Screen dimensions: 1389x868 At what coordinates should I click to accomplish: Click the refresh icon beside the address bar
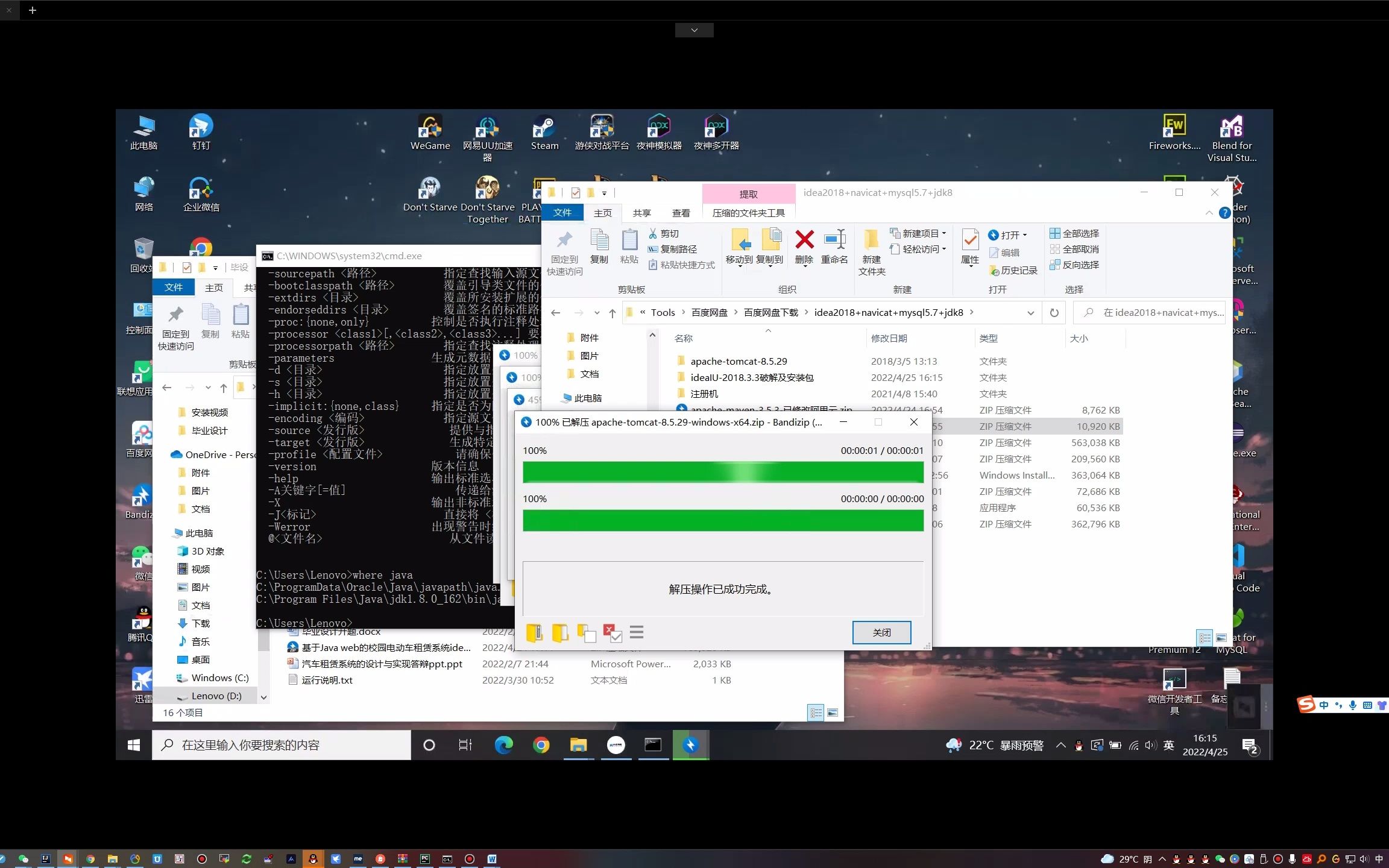coord(1054,313)
